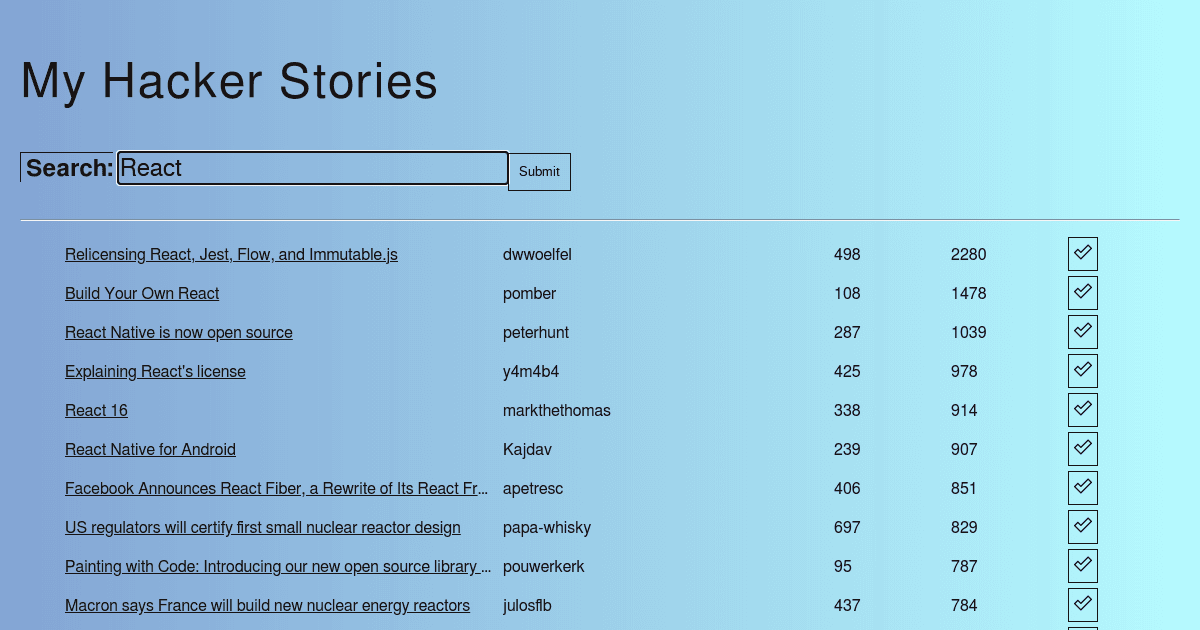Click the checkmark icon beside React Native for Android
The image size is (1200, 630).
click(x=1082, y=448)
